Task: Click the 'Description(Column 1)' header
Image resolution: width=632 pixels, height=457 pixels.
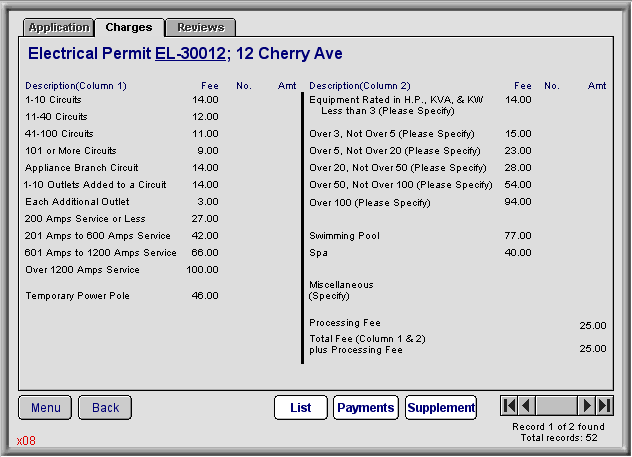Action: tap(76, 85)
